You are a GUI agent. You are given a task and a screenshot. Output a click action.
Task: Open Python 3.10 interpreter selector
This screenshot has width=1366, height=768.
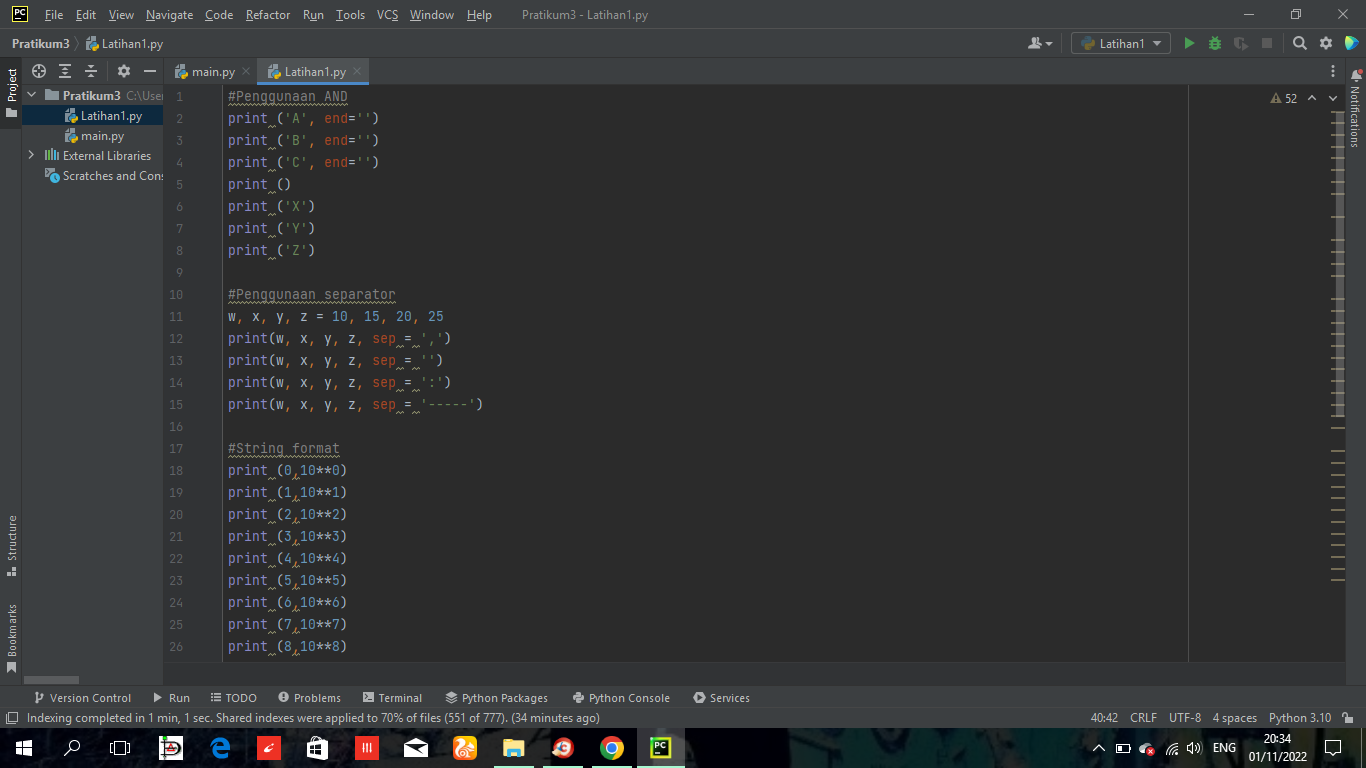1299,718
